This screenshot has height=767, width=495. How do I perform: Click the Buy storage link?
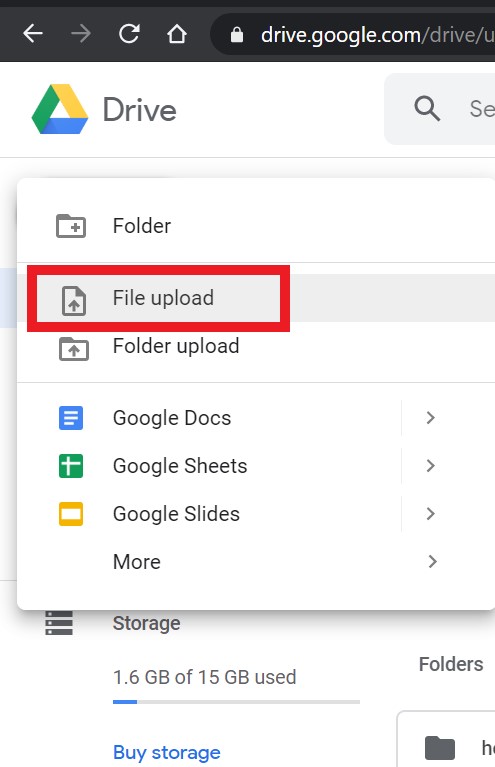point(167,753)
